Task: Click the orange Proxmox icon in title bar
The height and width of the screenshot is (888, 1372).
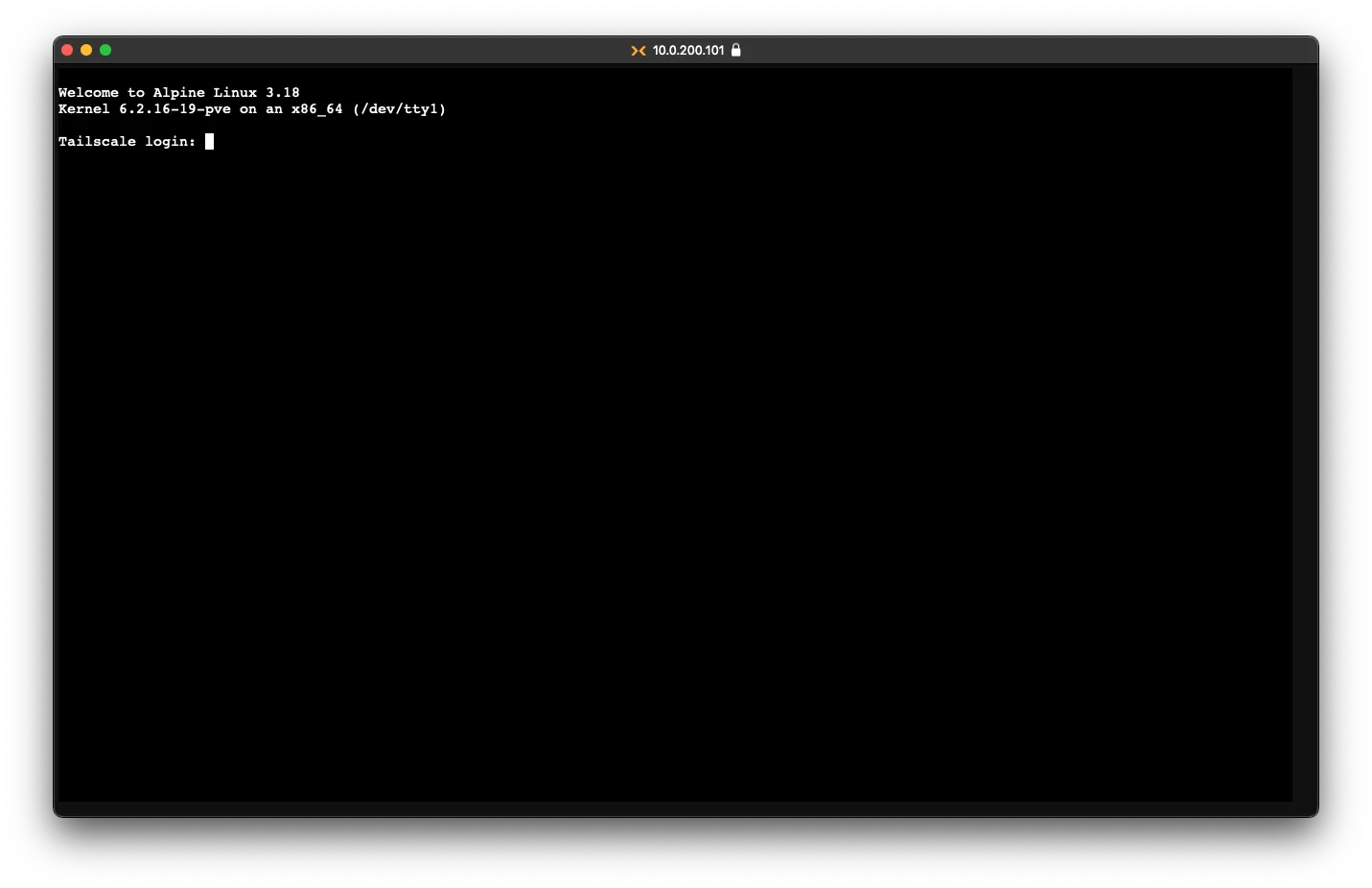Action: pyautogui.click(x=639, y=51)
